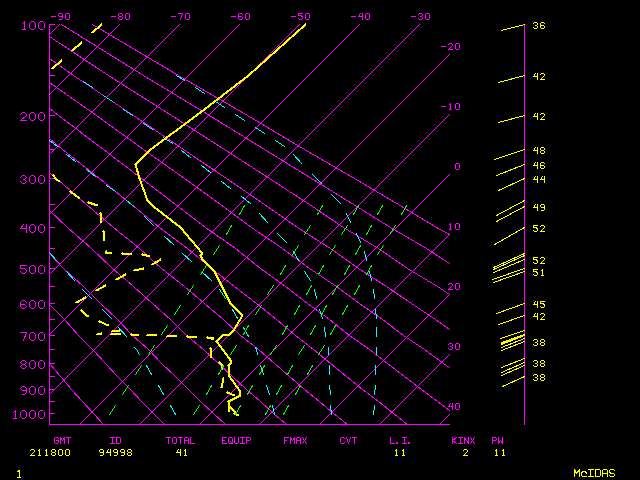Click the 0 degree isotherm label
The height and width of the screenshot is (480, 640).
(456, 166)
